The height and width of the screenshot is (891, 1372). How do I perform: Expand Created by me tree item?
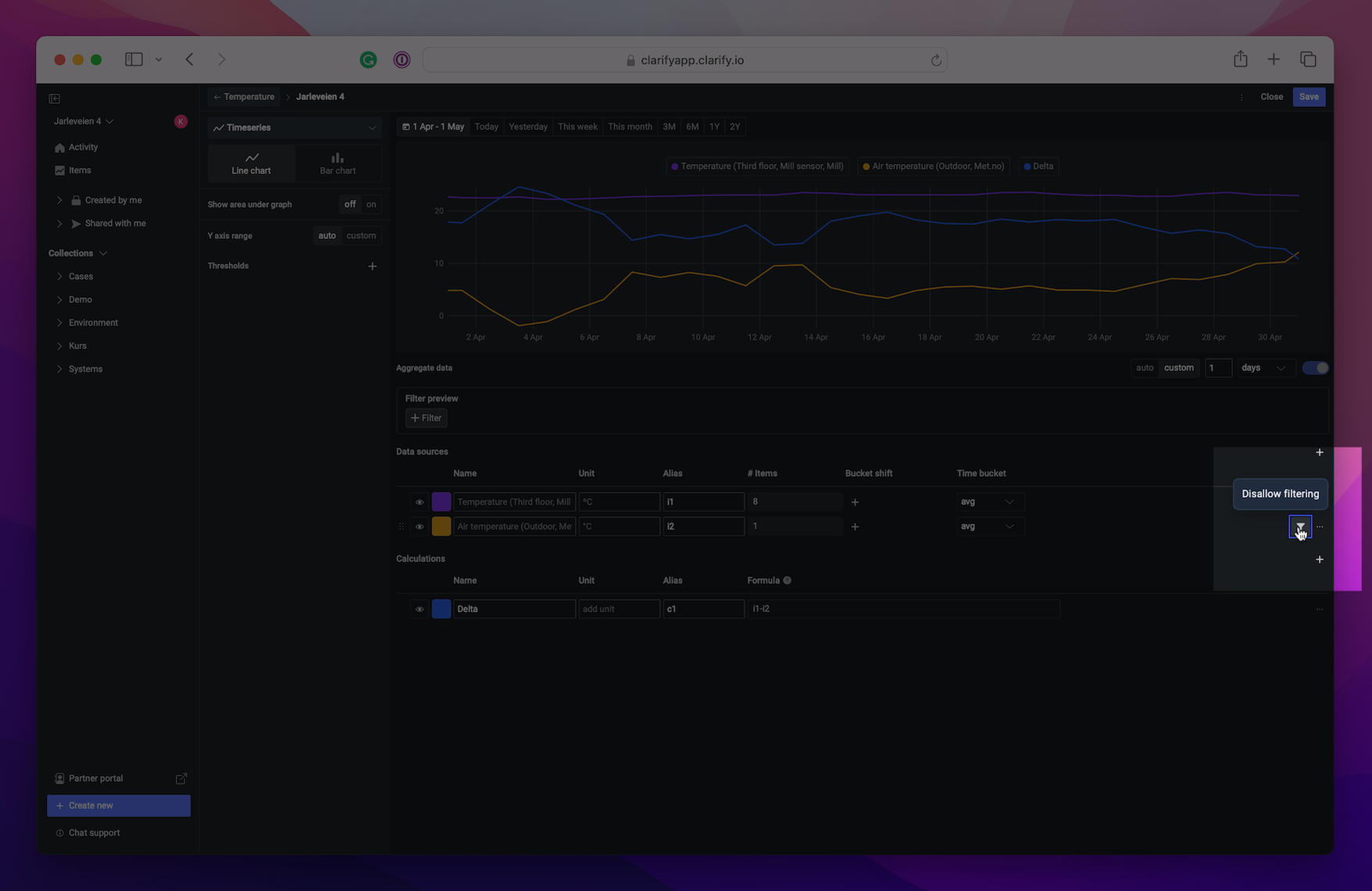click(x=59, y=200)
